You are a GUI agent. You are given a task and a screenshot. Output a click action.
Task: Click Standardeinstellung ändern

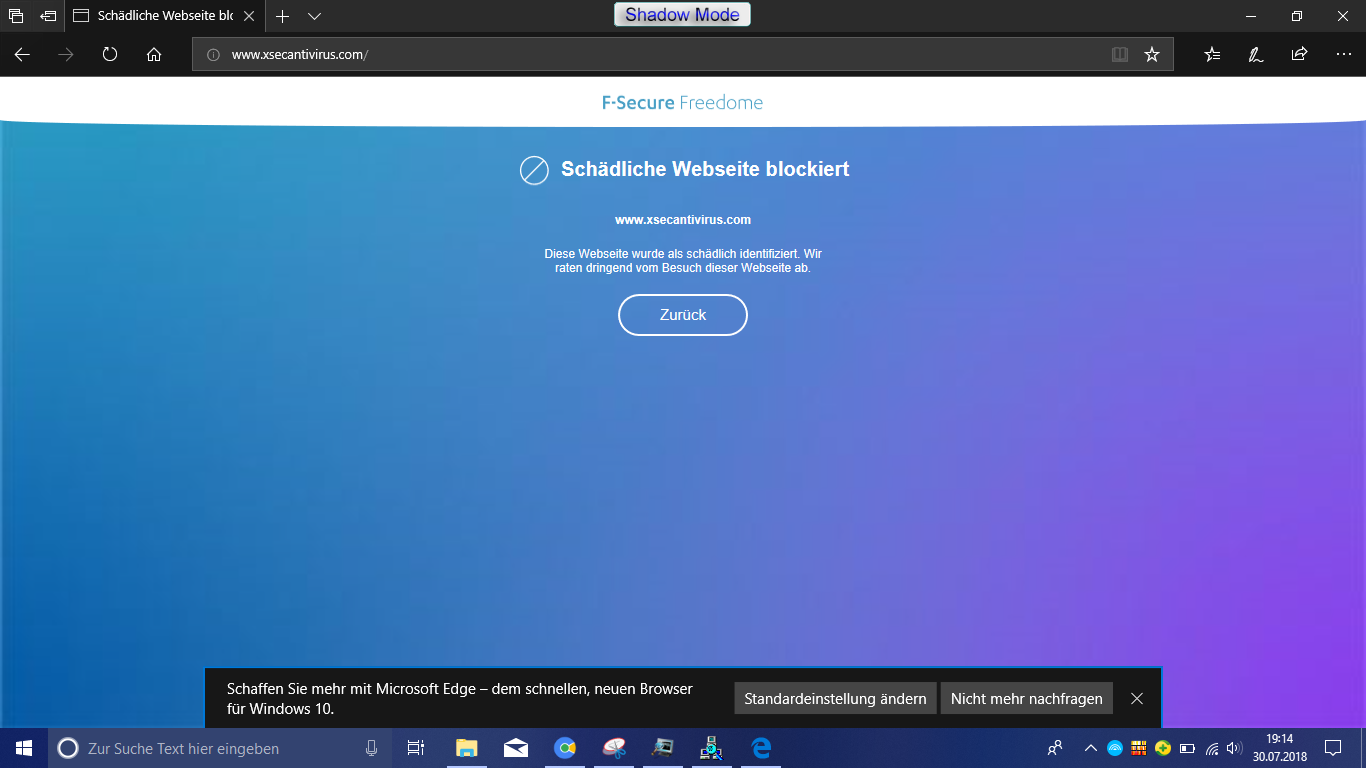click(x=835, y=699)
